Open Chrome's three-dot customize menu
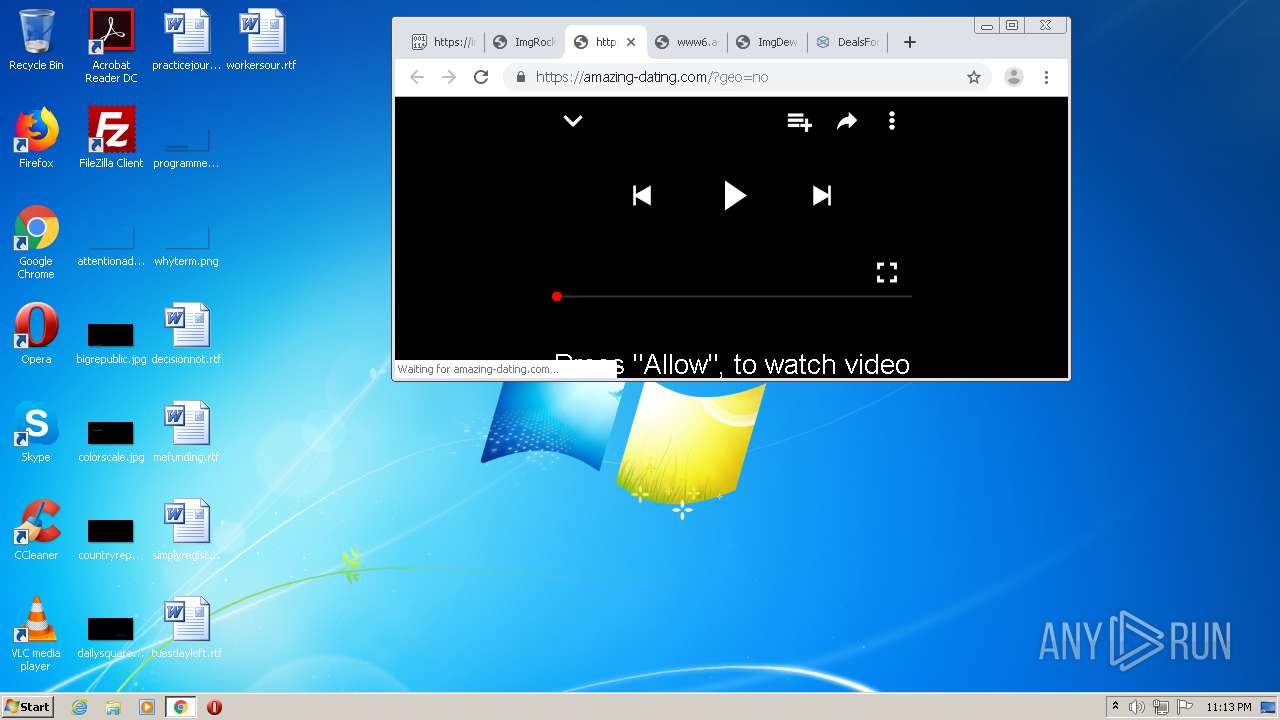The width and height of the screenshot is (1280, 720). tap(1046, 77)
